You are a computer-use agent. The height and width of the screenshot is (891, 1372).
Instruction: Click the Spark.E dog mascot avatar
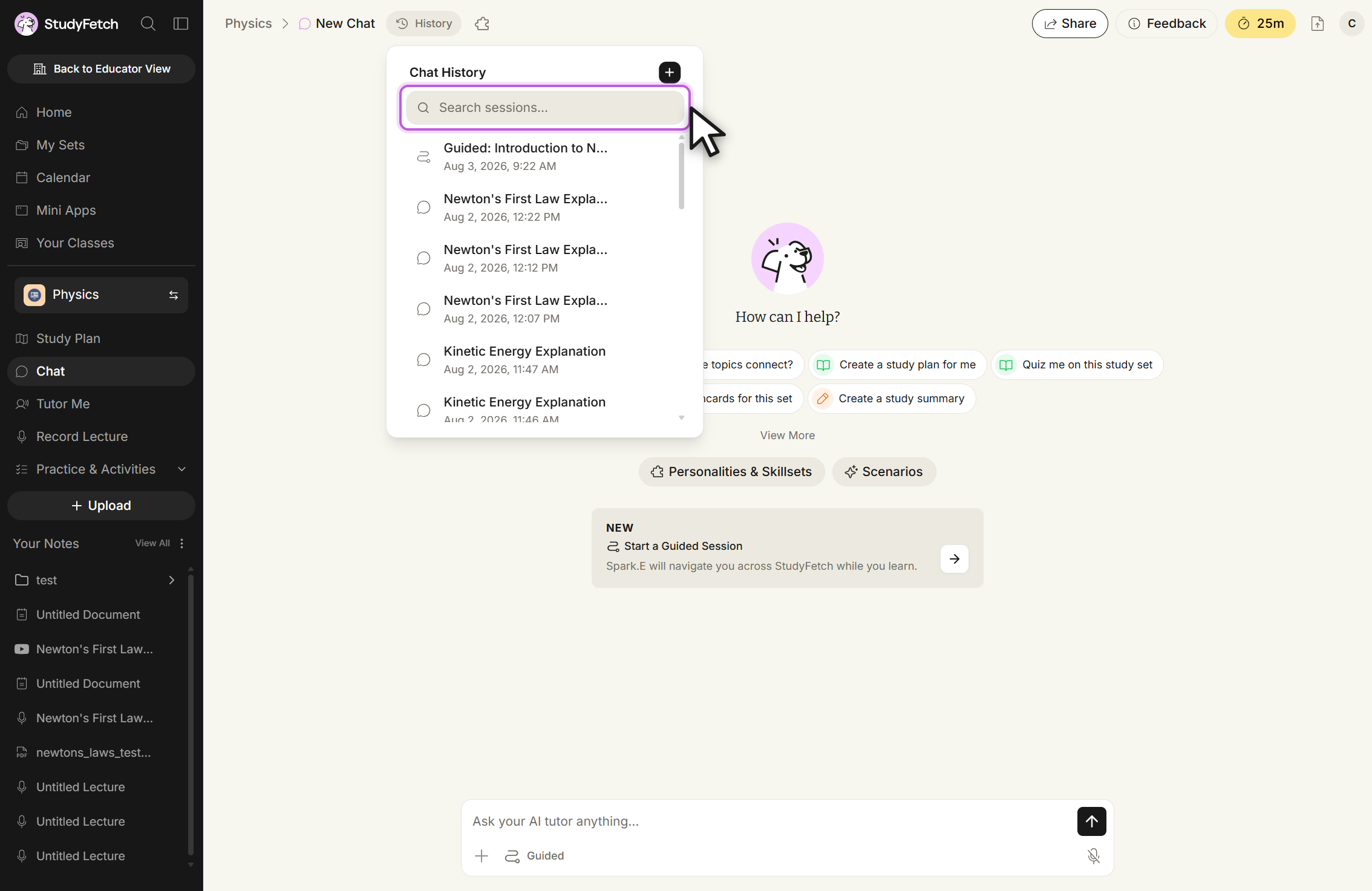coord(788,259)
